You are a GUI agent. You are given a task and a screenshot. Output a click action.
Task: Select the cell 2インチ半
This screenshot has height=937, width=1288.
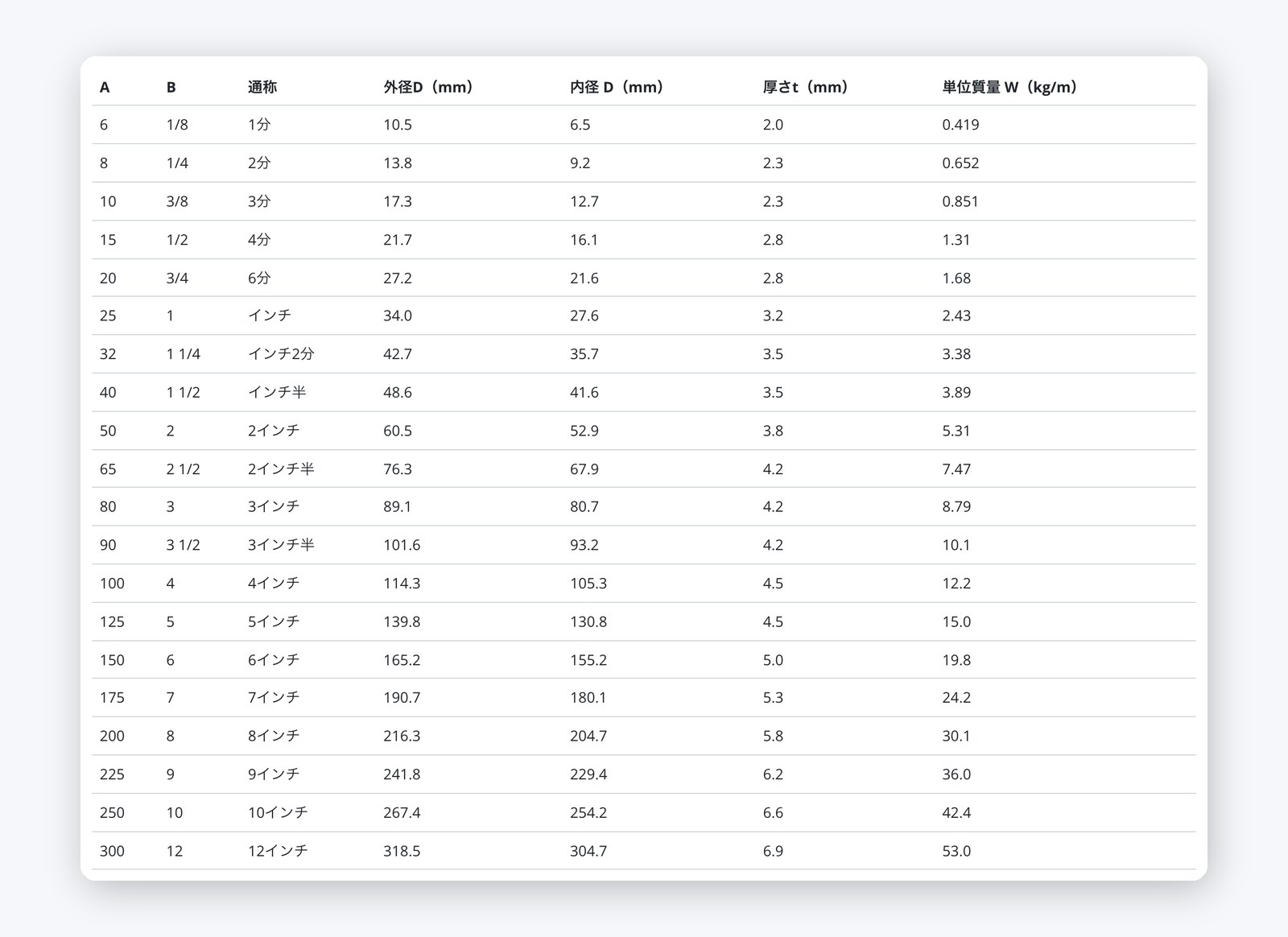(281, 469)
